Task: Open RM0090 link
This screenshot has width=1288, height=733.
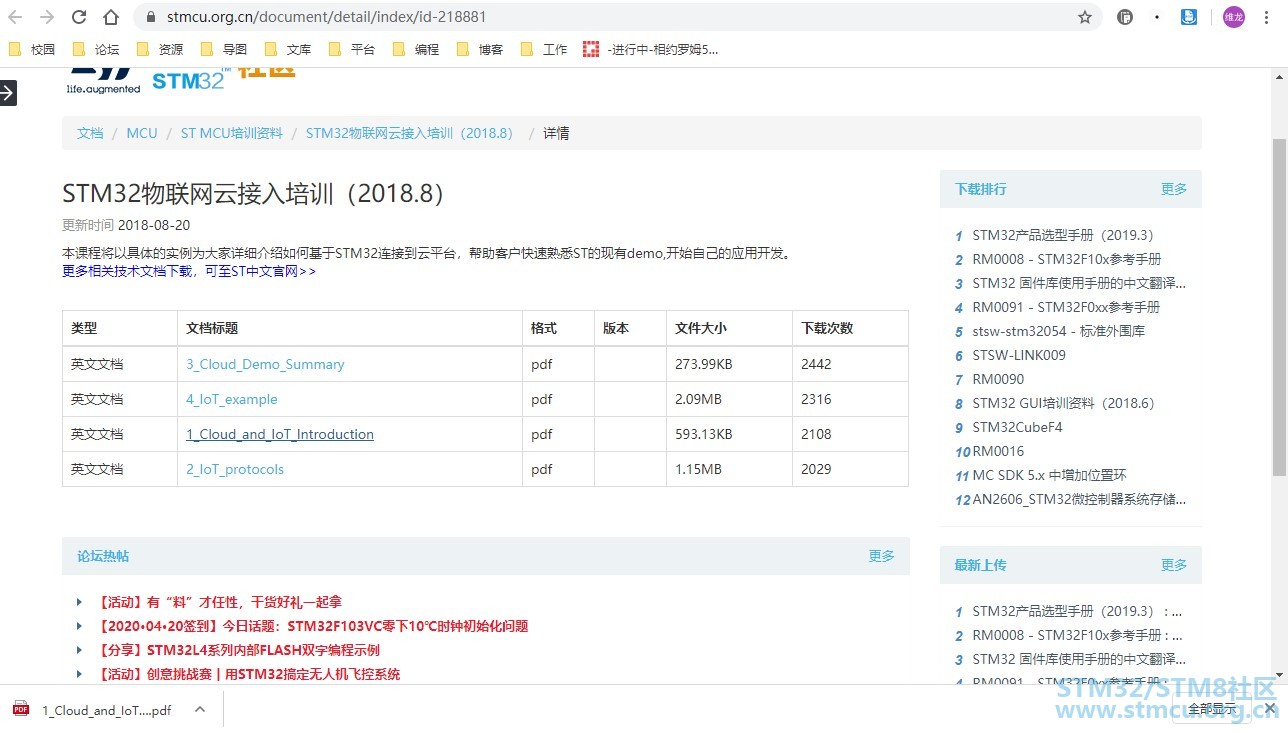Action: tap(998, 380)
